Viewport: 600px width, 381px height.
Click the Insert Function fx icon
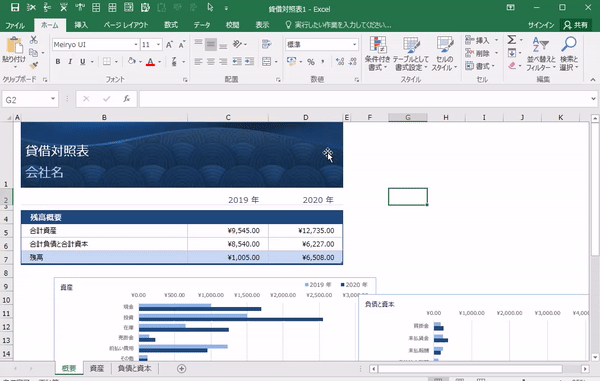(x=127, y=99)
